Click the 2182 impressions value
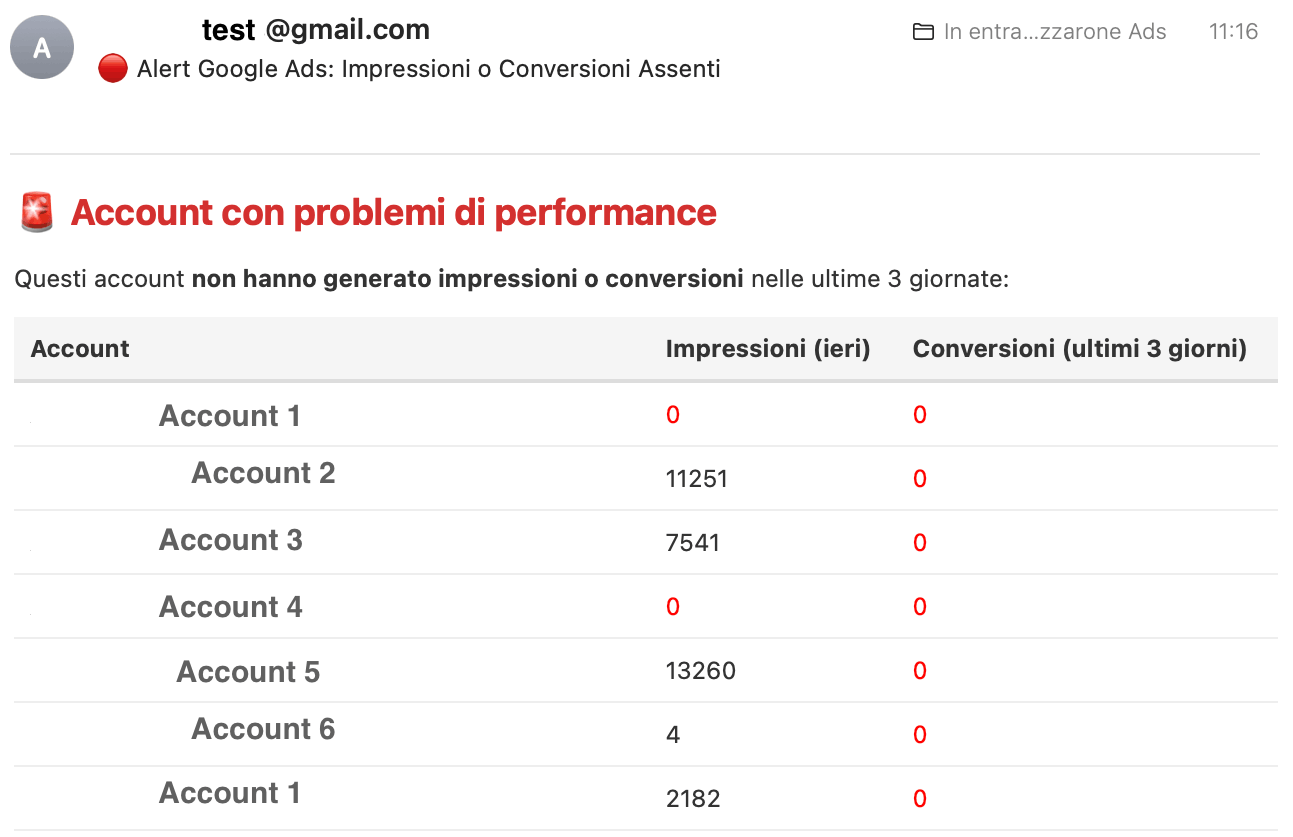This screenshot has height=837, width=1293. 692,799
